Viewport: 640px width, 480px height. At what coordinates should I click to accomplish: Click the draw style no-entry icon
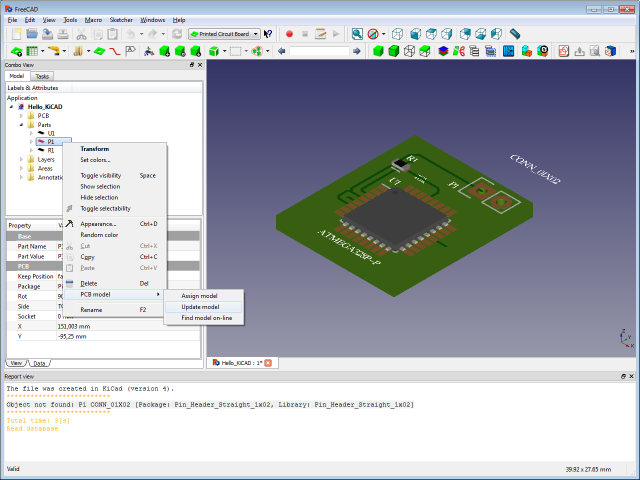[x=373, y=34]
